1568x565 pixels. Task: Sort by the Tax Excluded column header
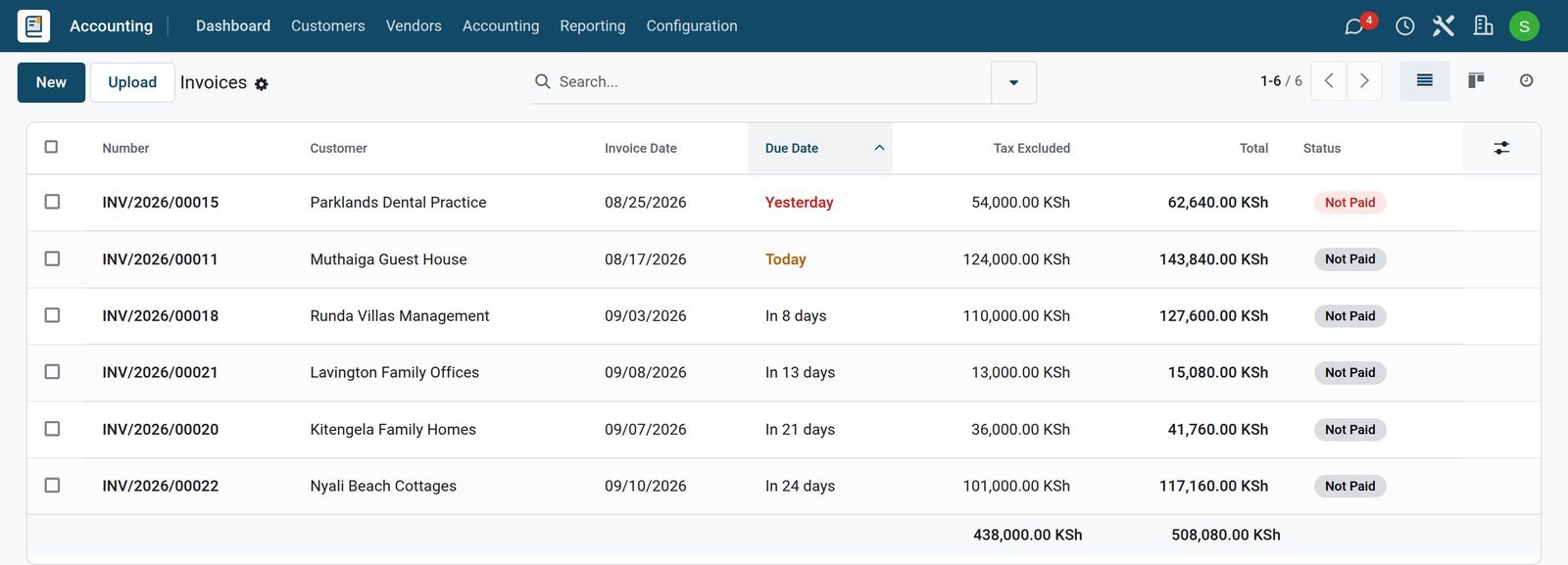point(1031,148)
